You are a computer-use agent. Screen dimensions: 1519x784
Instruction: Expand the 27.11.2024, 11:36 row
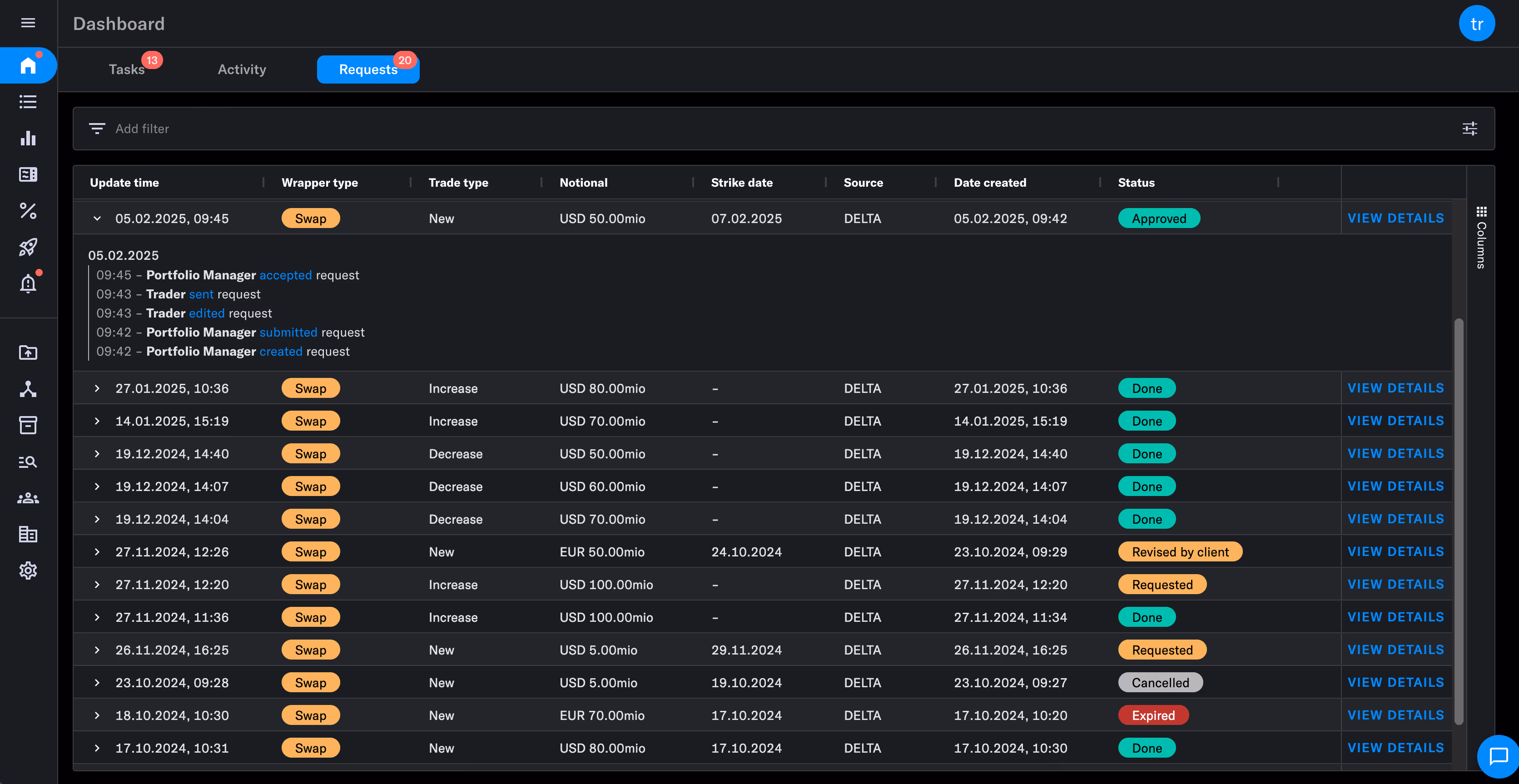point(97,617)
